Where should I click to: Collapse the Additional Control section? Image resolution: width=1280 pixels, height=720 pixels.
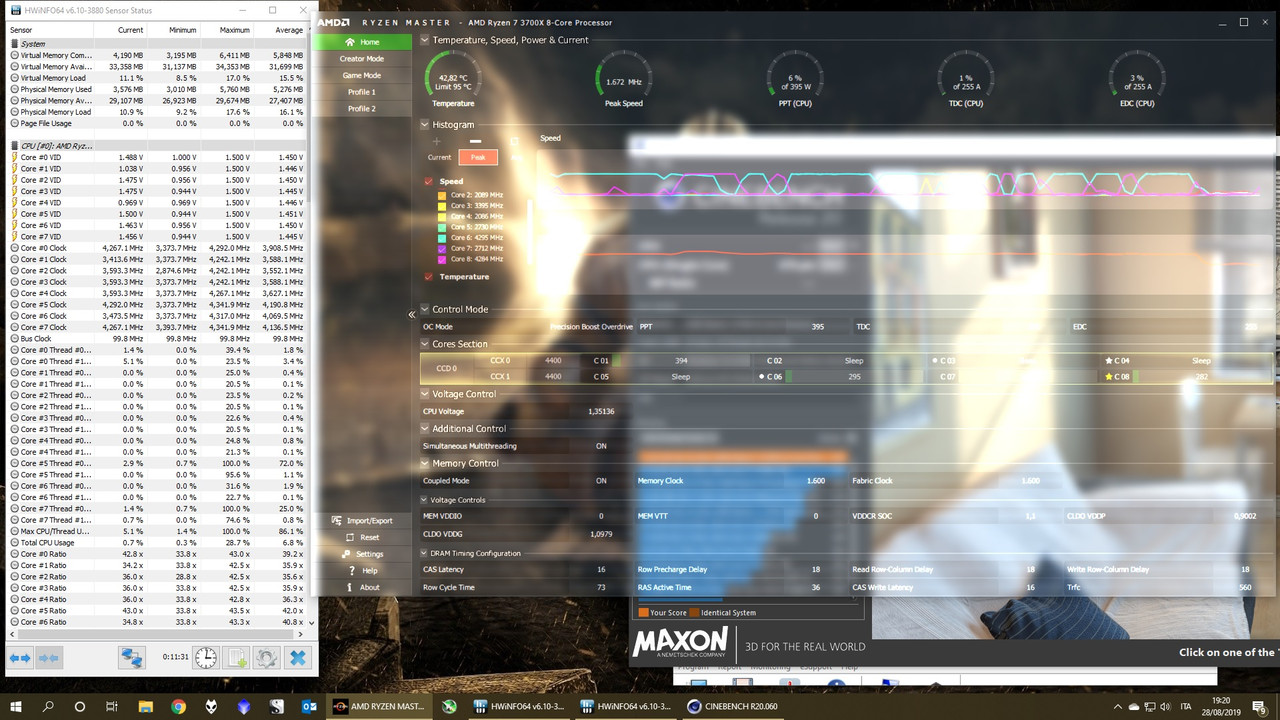click(x=425, y=428)
